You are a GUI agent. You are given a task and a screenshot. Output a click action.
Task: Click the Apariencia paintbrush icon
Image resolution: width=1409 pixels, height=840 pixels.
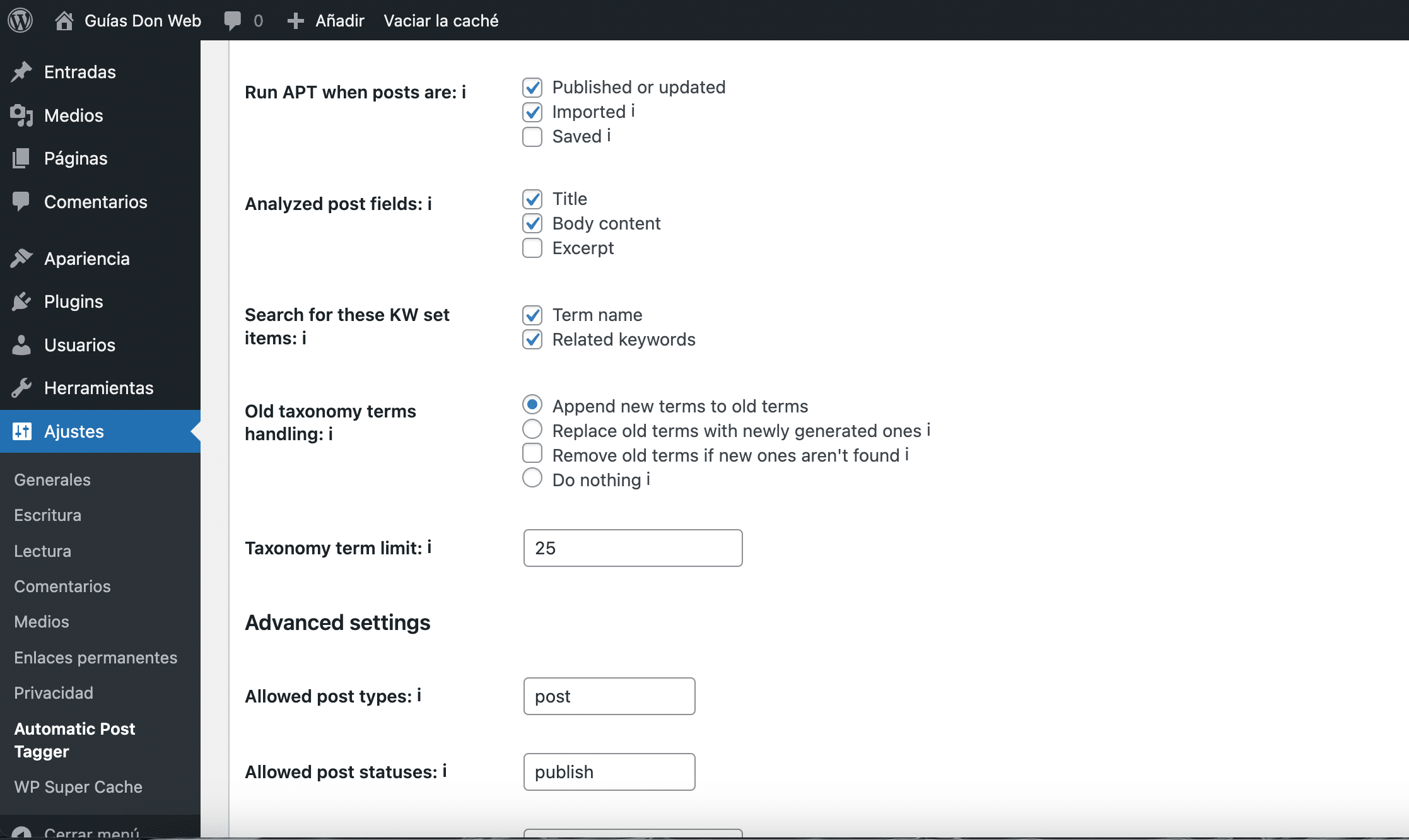21,259
